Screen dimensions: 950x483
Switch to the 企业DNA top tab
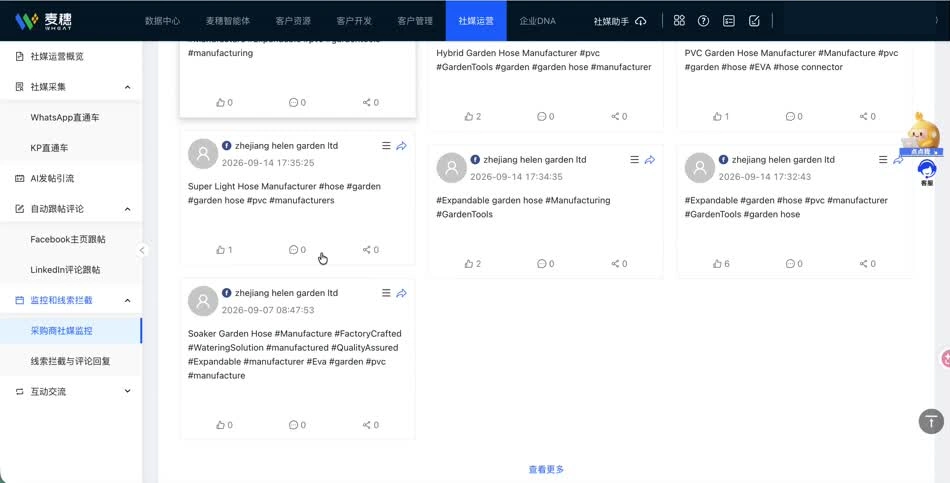[x=537, y=21]
